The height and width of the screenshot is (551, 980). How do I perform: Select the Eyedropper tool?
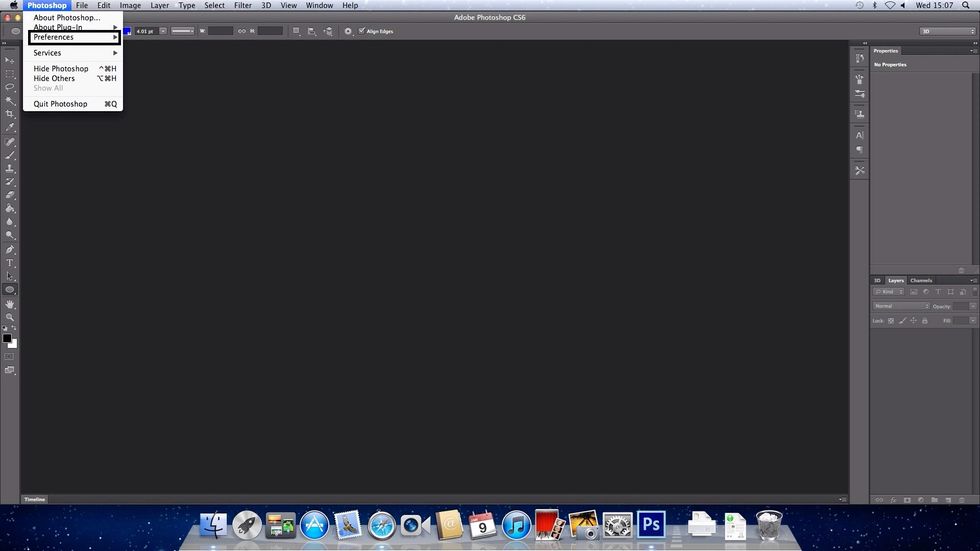pos(9,127)
